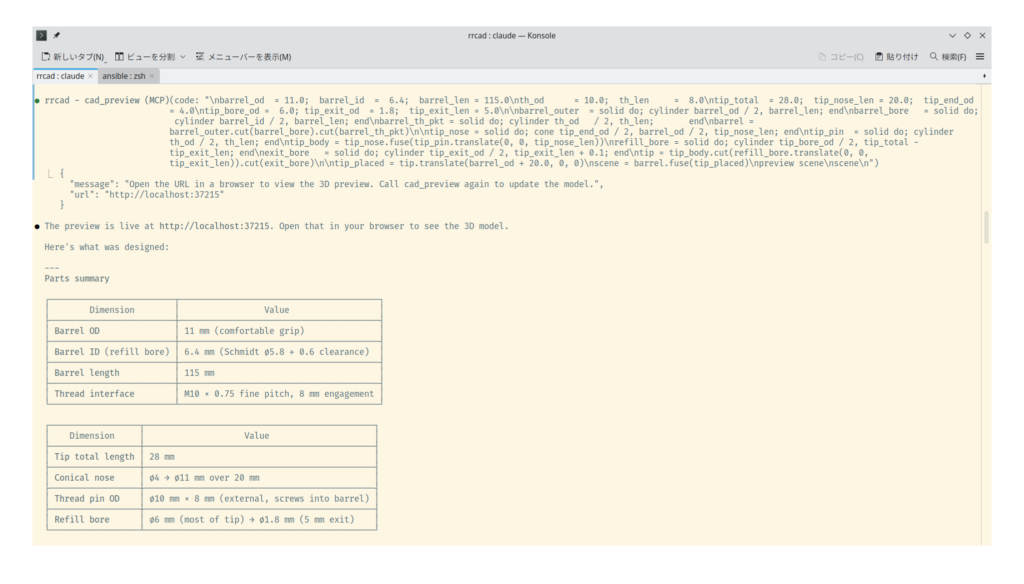Show the menu bar via メニューバーを表示

[243, 57]
